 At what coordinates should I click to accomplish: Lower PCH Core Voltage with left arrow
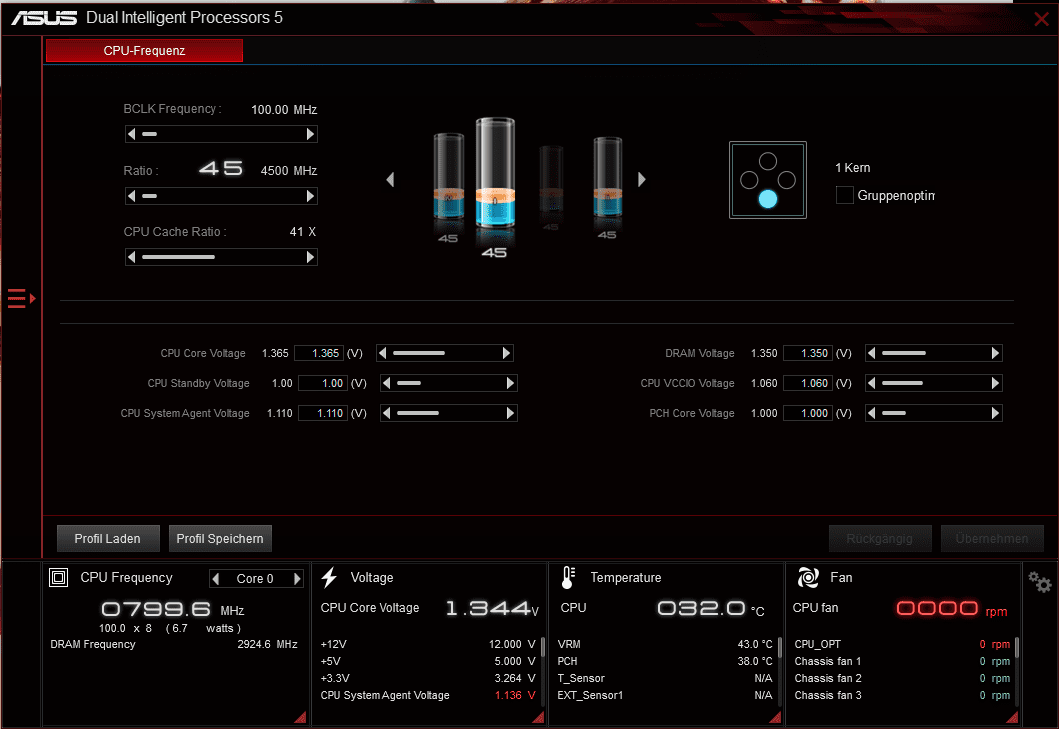872,413
